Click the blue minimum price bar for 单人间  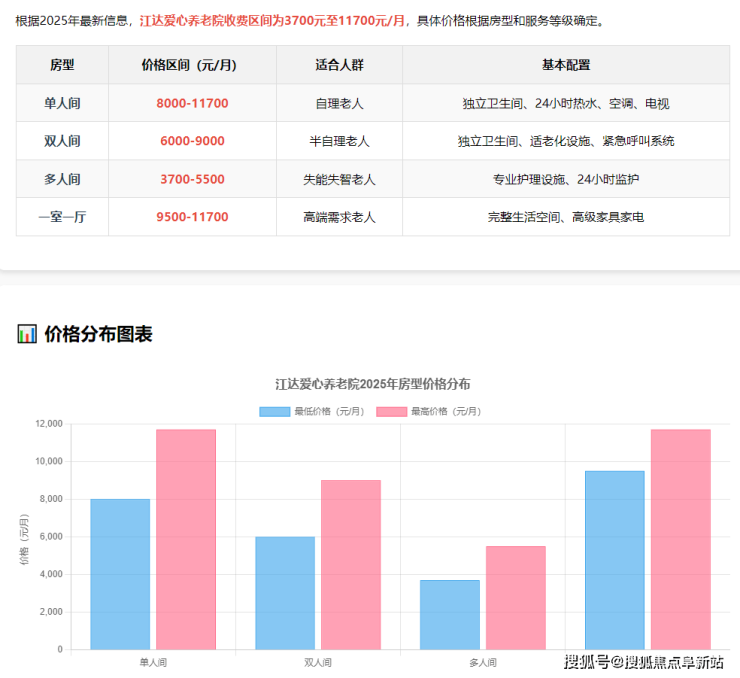tap(120, 574)
